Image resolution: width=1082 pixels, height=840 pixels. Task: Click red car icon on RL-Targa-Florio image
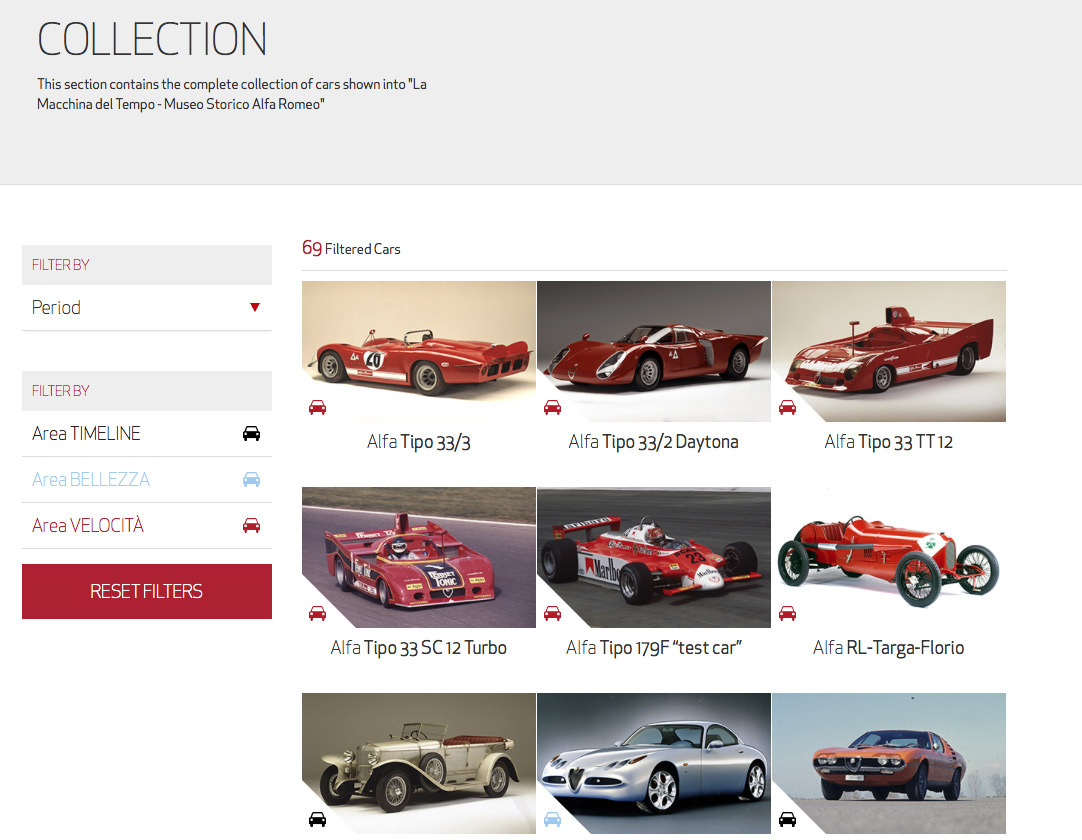tap(787, 613)
